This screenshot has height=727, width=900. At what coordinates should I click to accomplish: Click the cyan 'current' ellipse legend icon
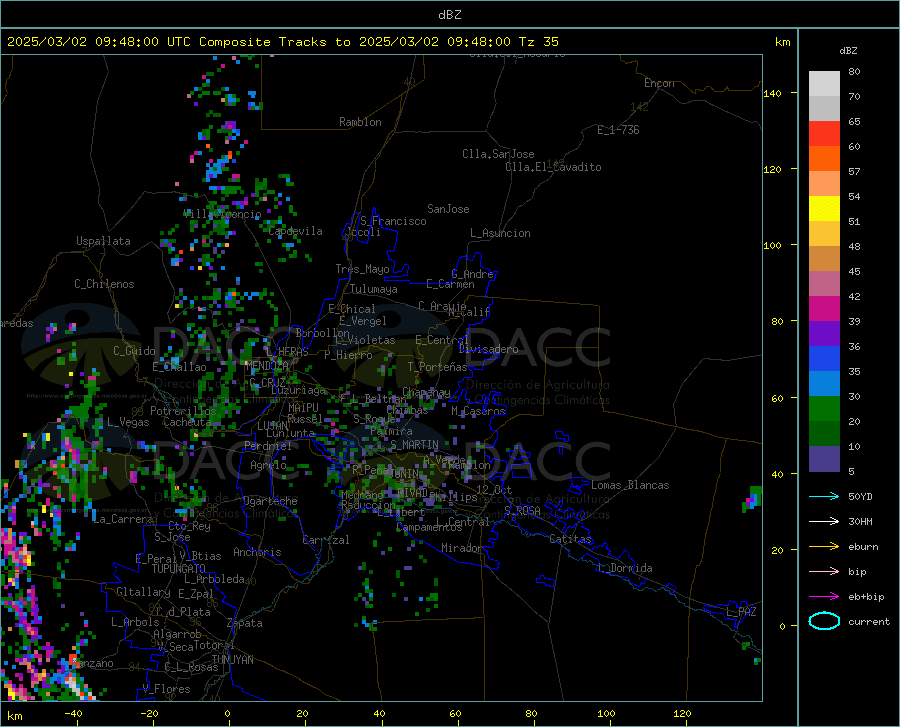coord(824,621)
